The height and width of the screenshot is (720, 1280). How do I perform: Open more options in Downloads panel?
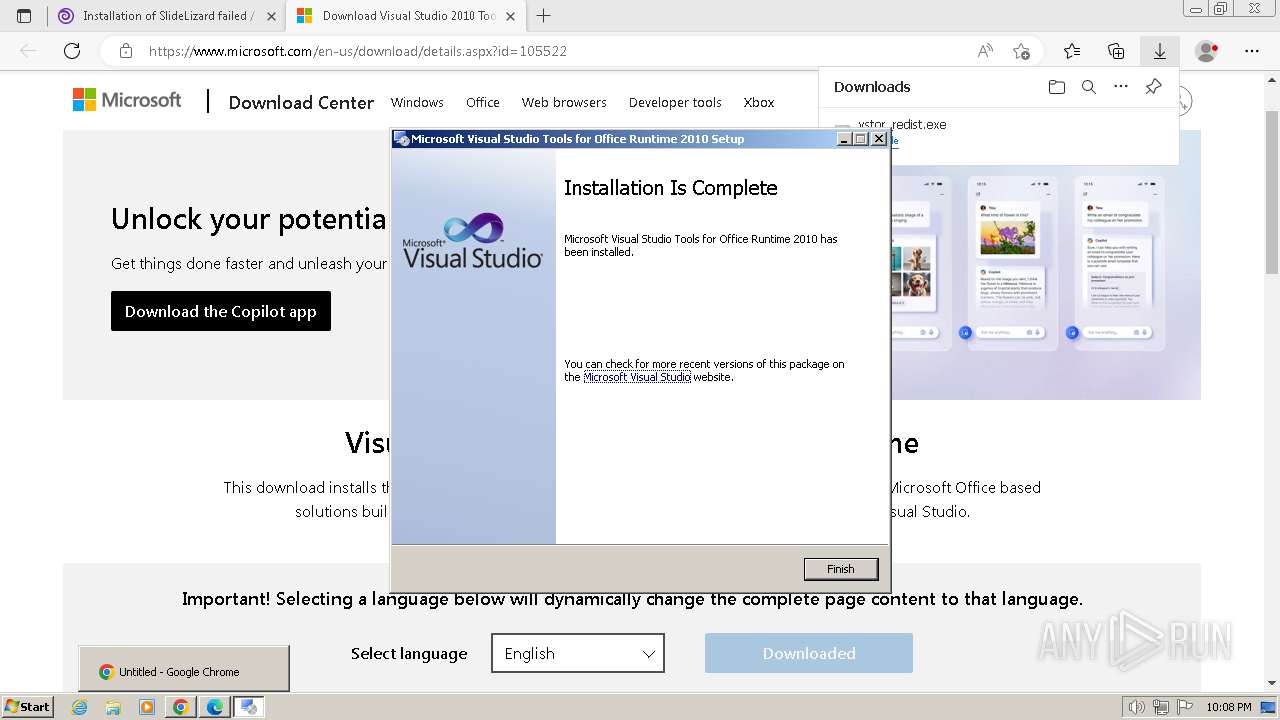pyautogui.click(x=1121, y=87)
